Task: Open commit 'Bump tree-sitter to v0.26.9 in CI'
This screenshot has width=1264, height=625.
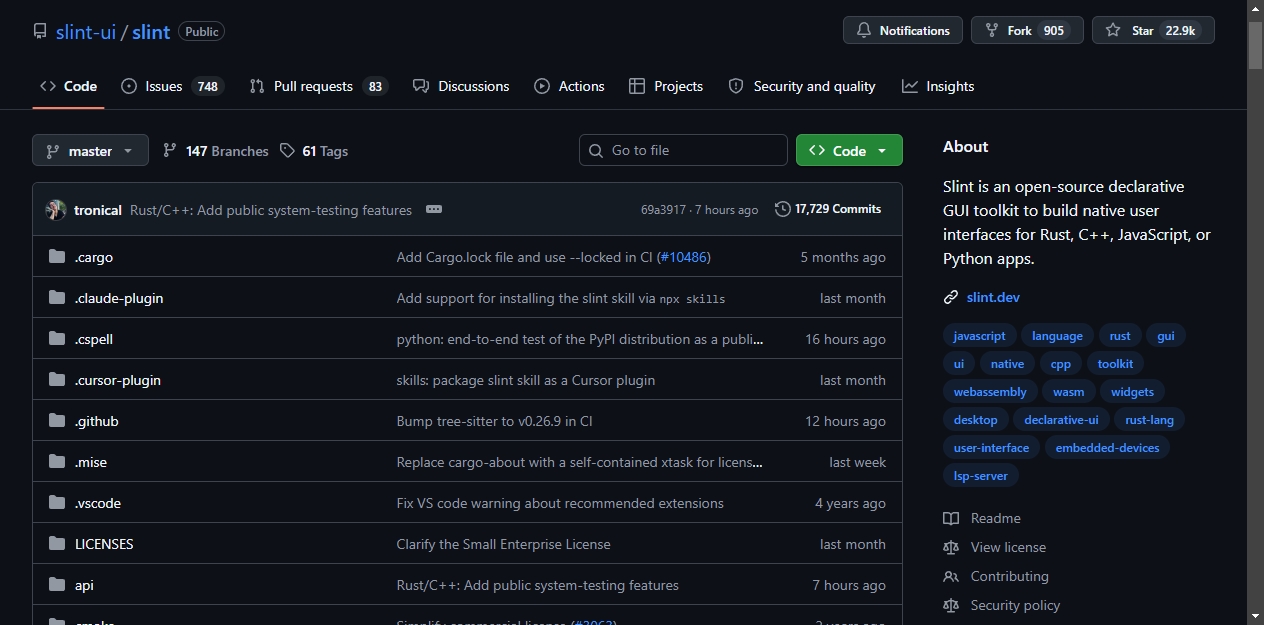Action: click(495, 421)
